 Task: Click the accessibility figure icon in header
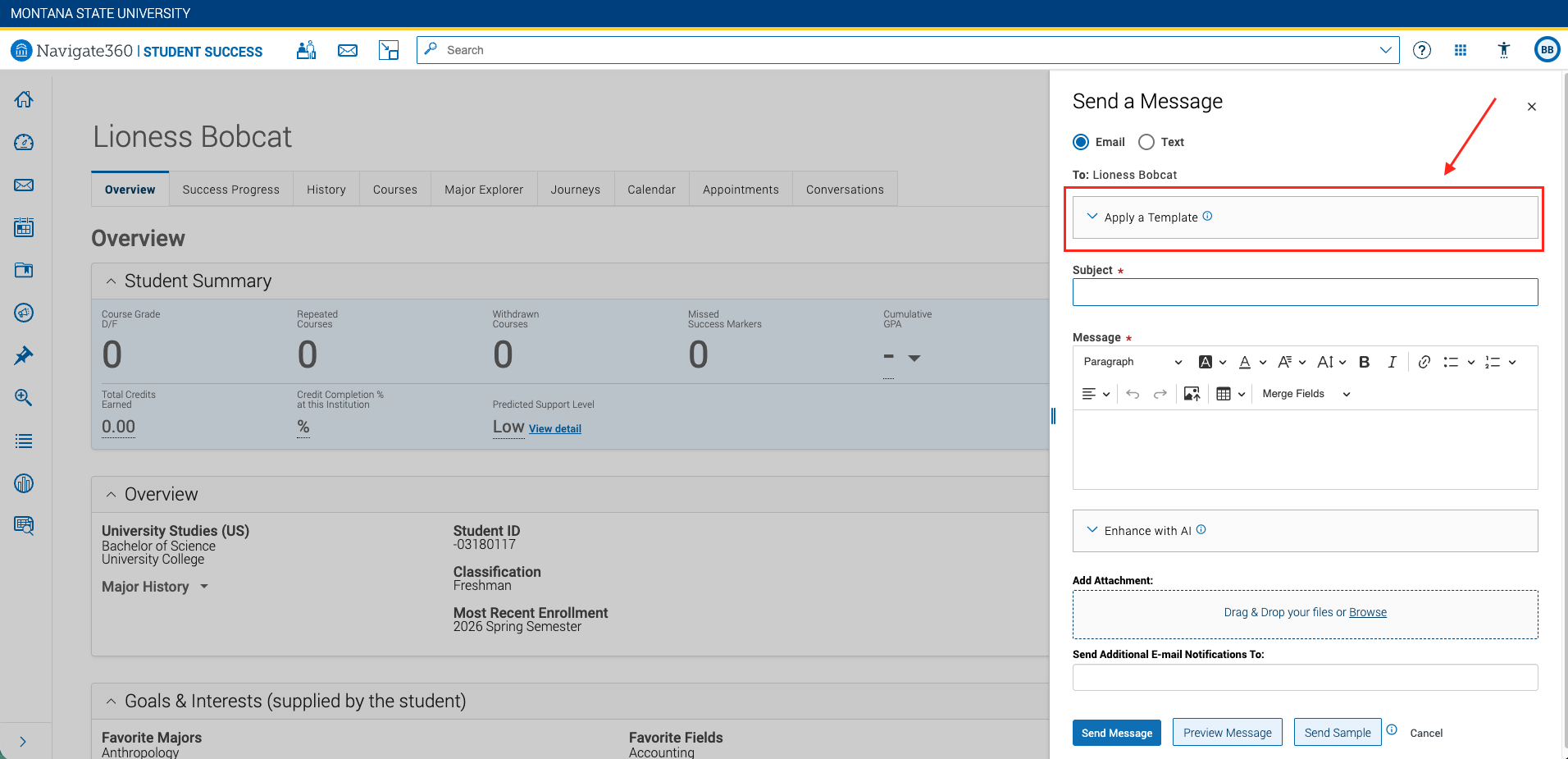[x=1503, y=50]
